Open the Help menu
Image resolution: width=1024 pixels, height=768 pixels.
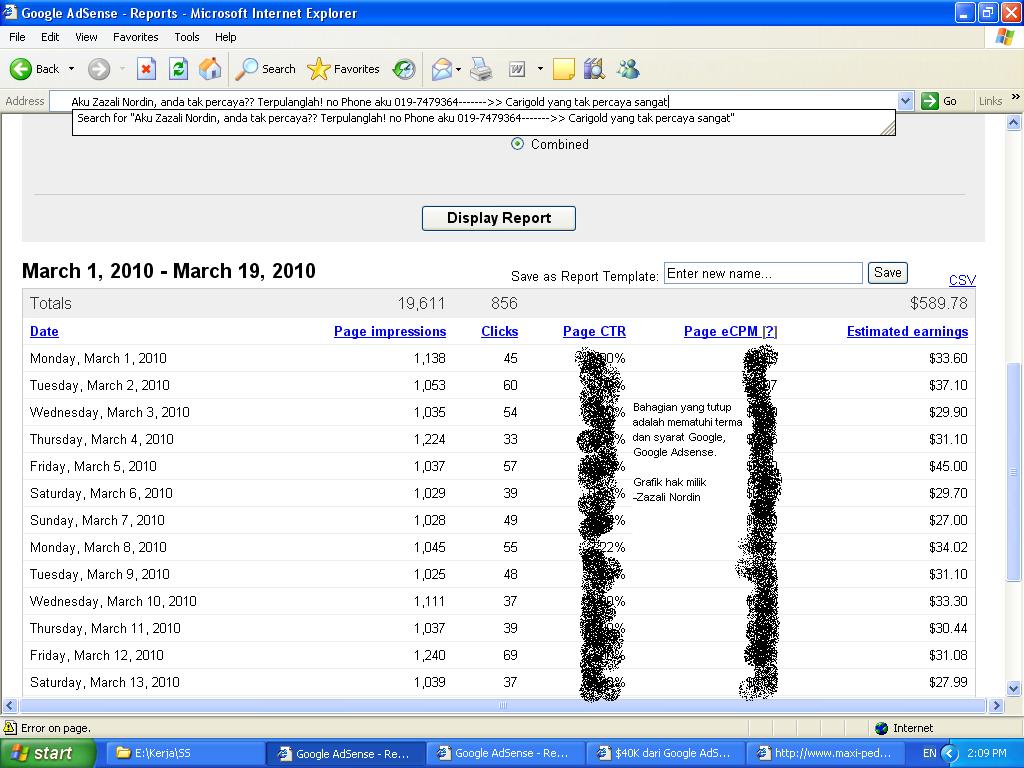[x=225, y=37]
